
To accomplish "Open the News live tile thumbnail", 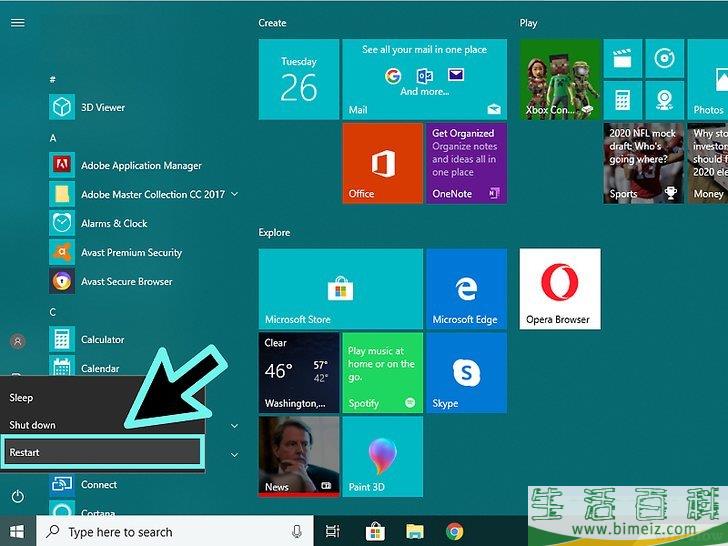I will point(298,457).
